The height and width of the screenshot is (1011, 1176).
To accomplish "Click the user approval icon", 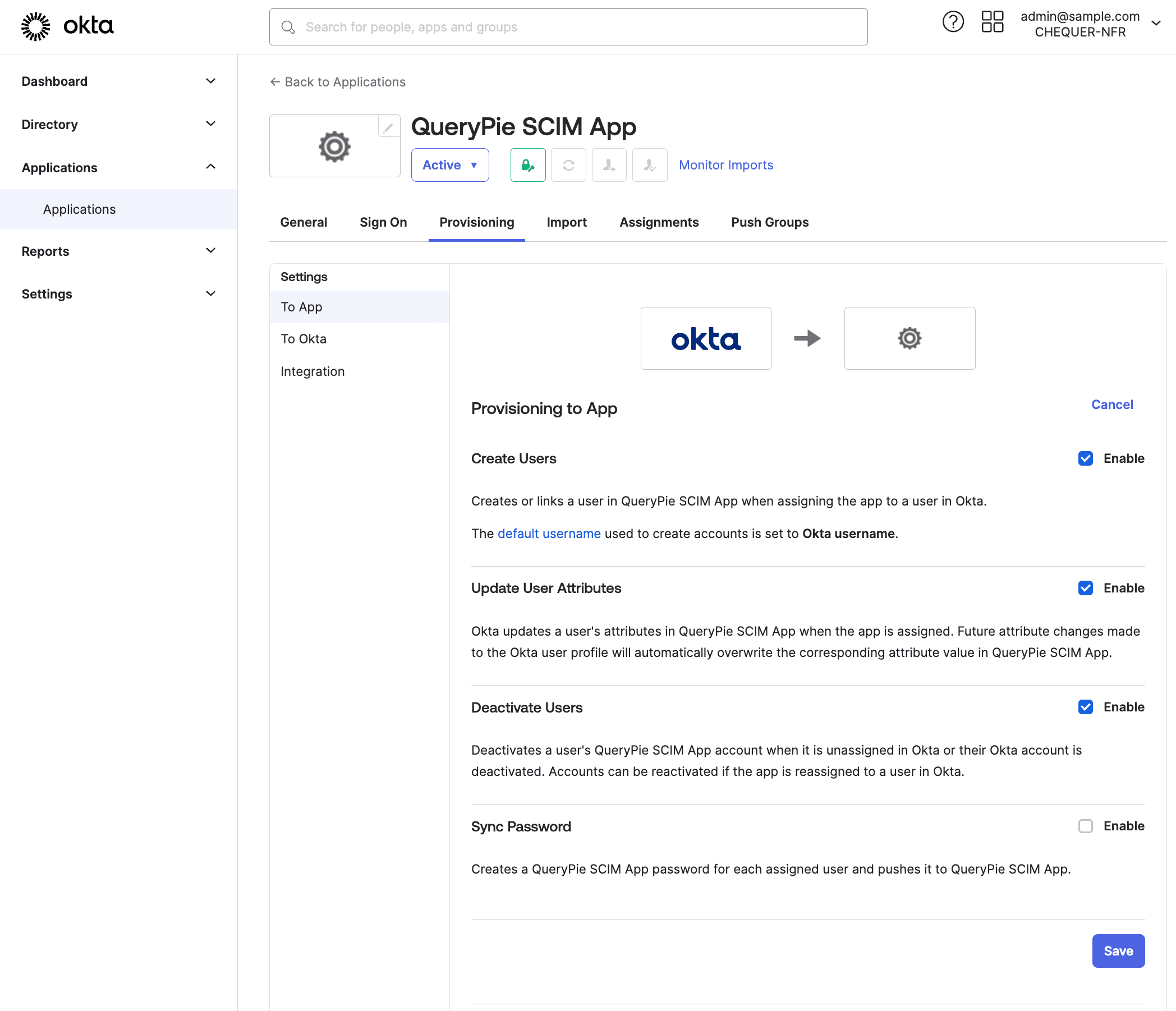I will (x=649, y=165).
